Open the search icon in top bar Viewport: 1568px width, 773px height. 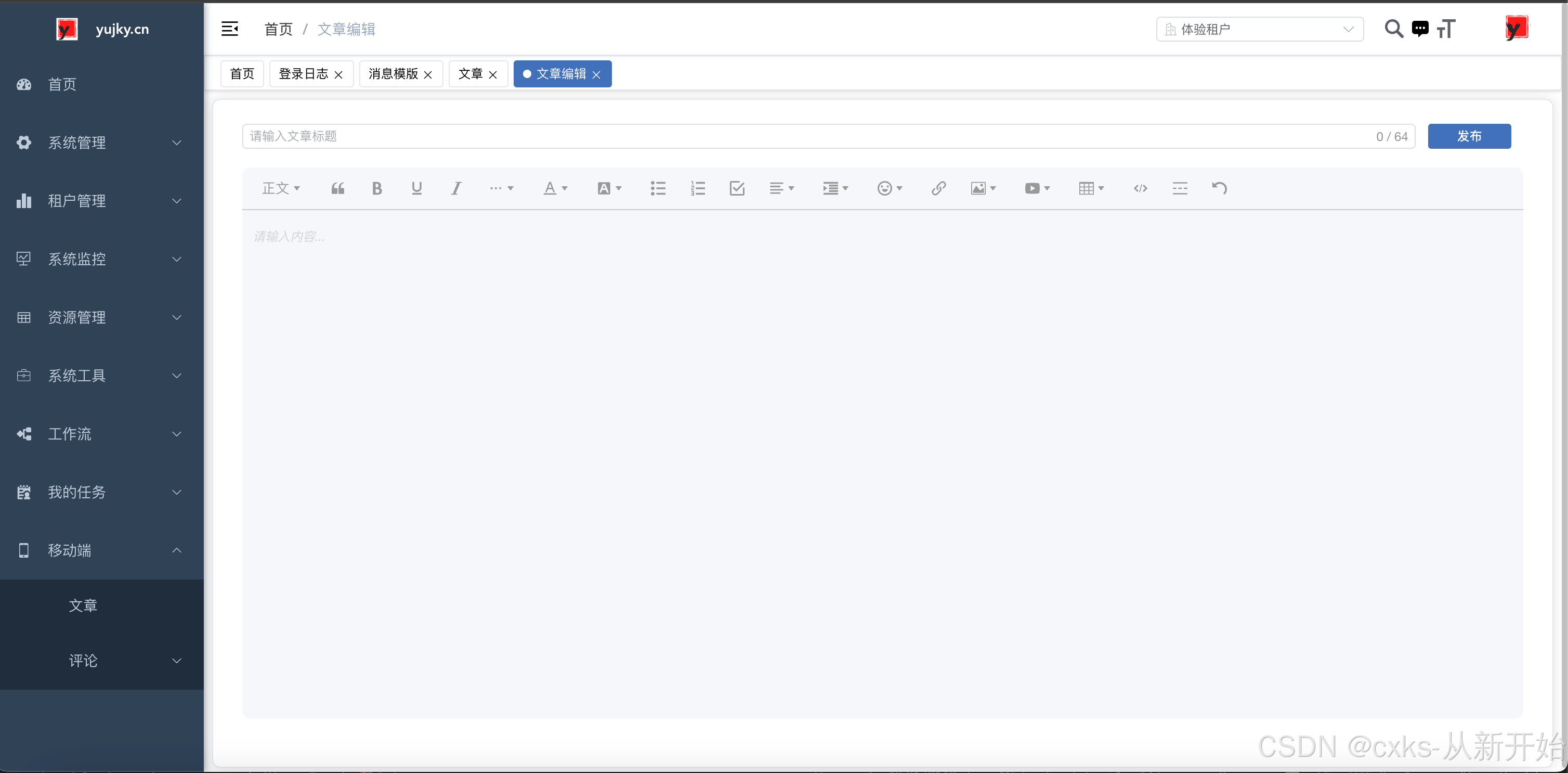tap(1394, 29)
